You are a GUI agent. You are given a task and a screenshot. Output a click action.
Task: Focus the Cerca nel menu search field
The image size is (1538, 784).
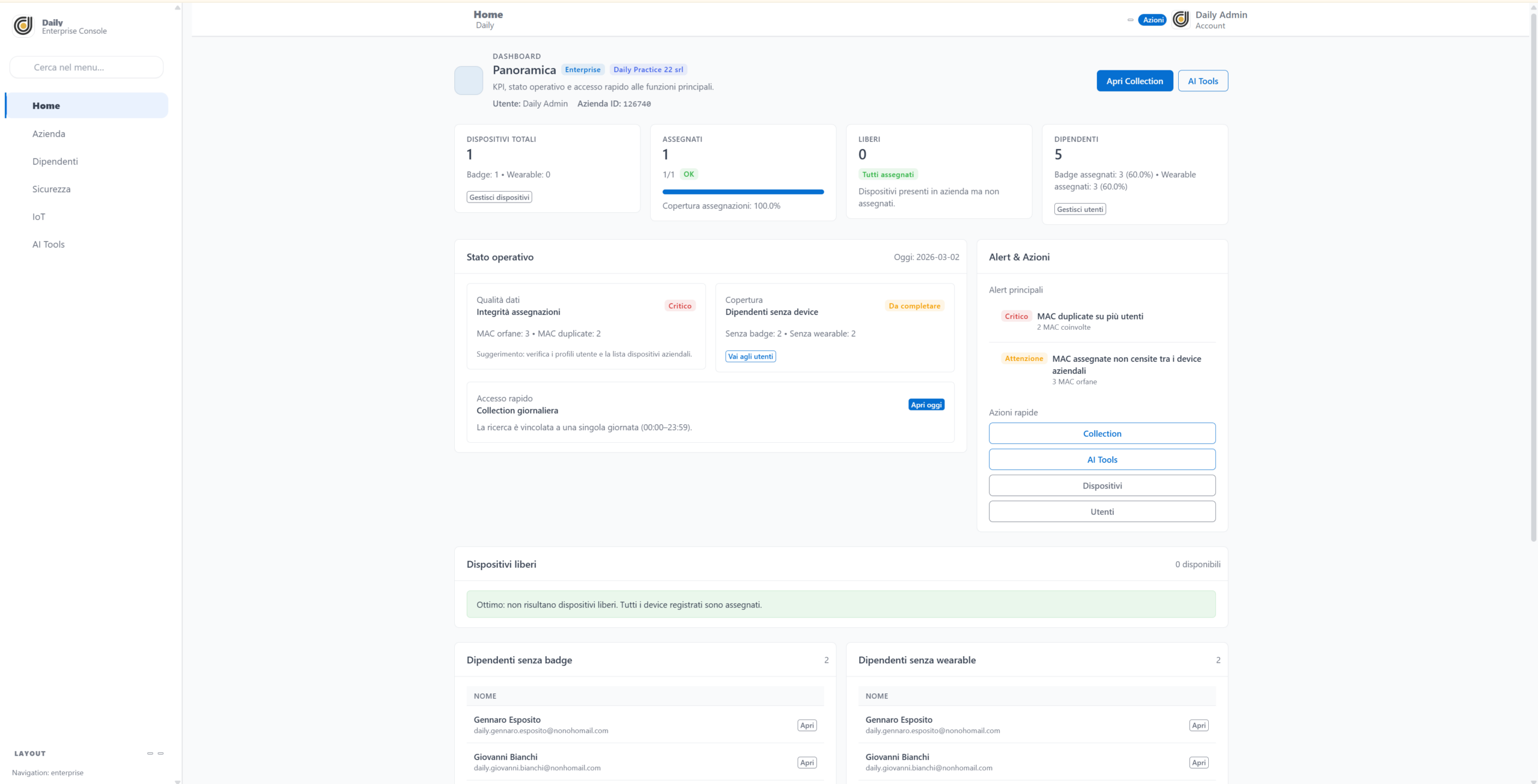87,67
